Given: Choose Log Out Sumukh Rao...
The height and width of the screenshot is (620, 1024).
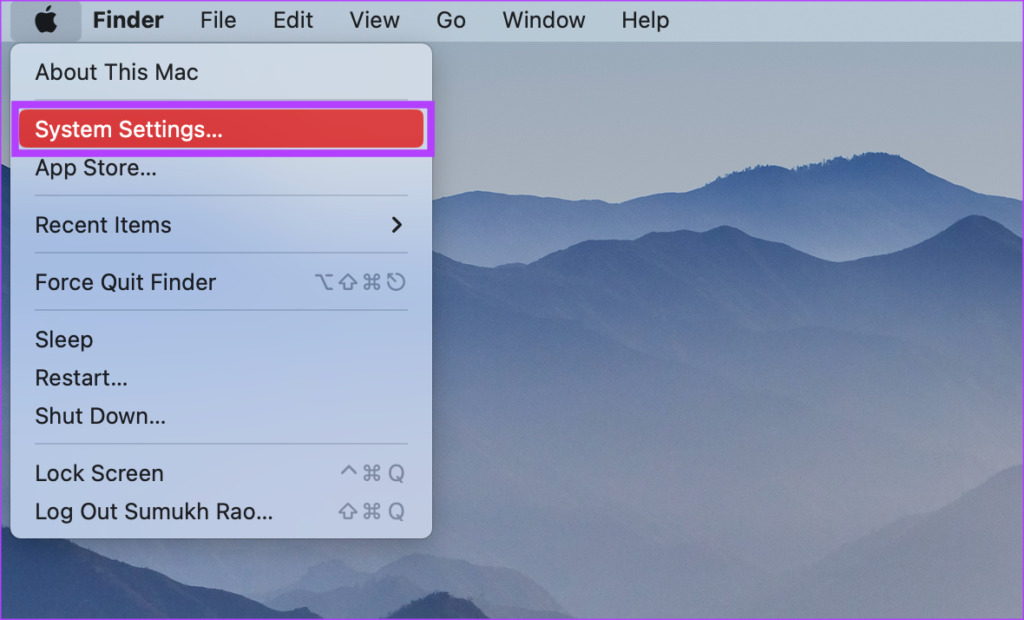Looking at the screenshot, I should 221,512.
